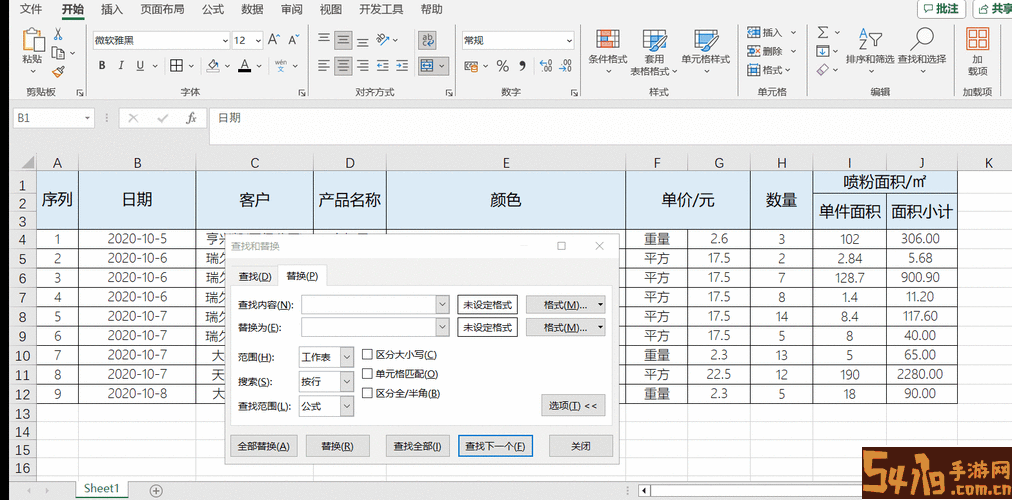The height and width of the screenshot is (500, 1012).
Task: Open the 公式 ribbon tab
Action: point(212,10)
